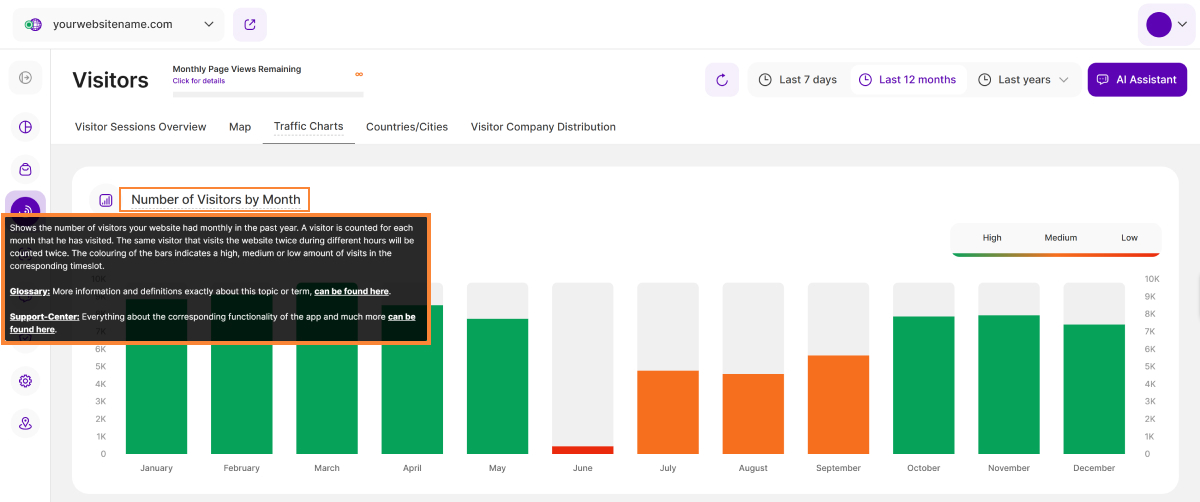Click the Glossary 'can be found here' link
Image resolution: width=1200 pixels, height=502 pixels.
351,291
